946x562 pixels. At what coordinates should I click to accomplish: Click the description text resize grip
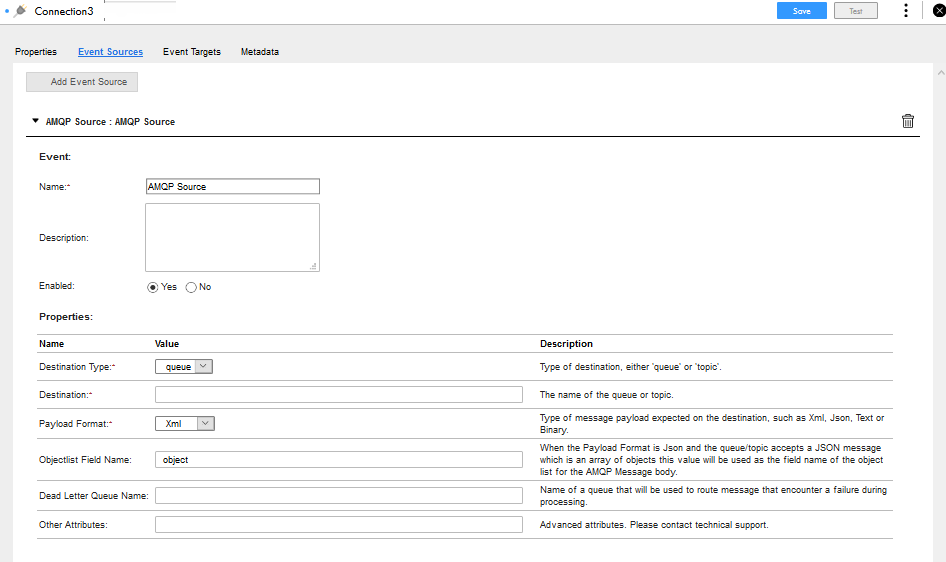[314, 266]
